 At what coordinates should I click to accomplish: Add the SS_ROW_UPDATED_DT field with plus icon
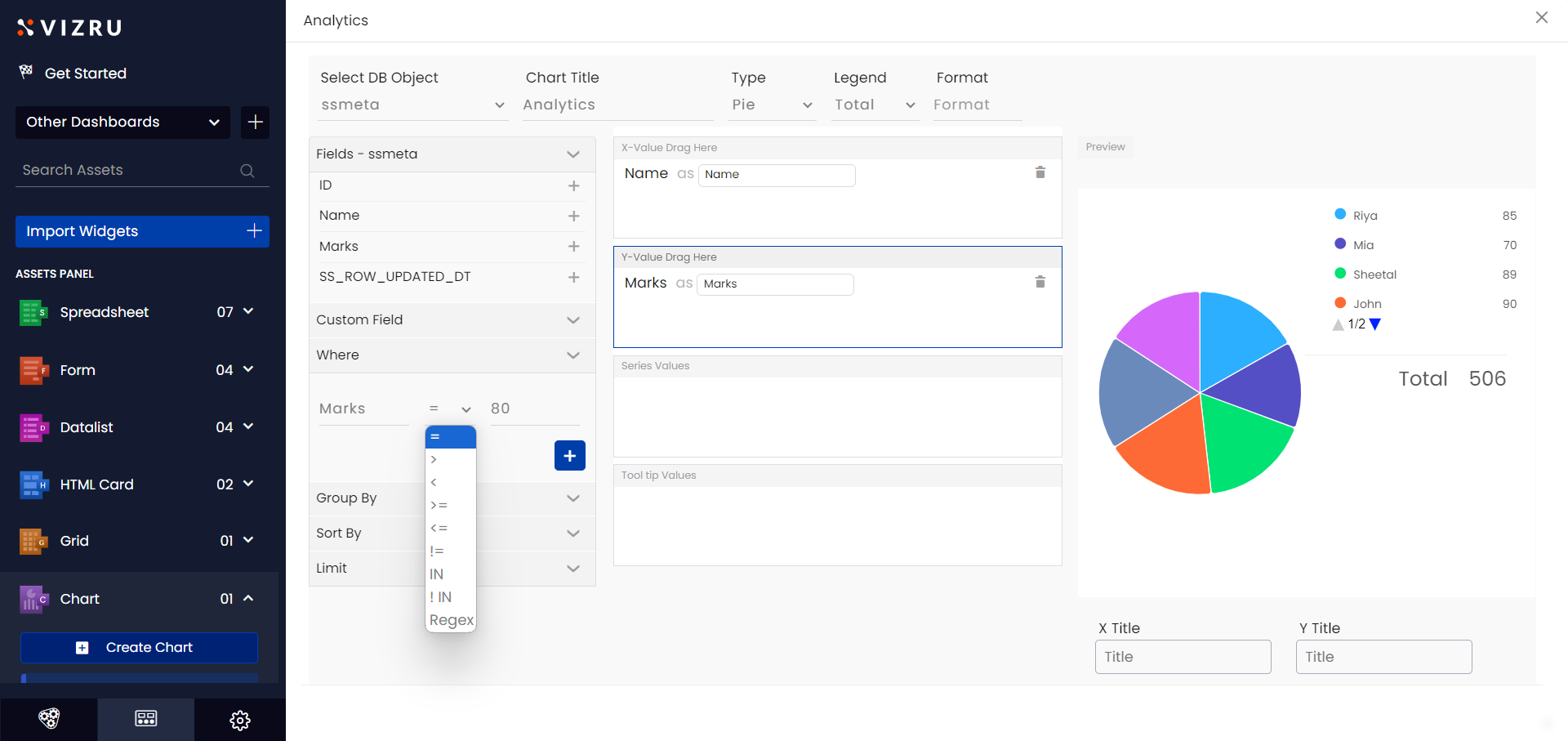[x=573, y=278]
